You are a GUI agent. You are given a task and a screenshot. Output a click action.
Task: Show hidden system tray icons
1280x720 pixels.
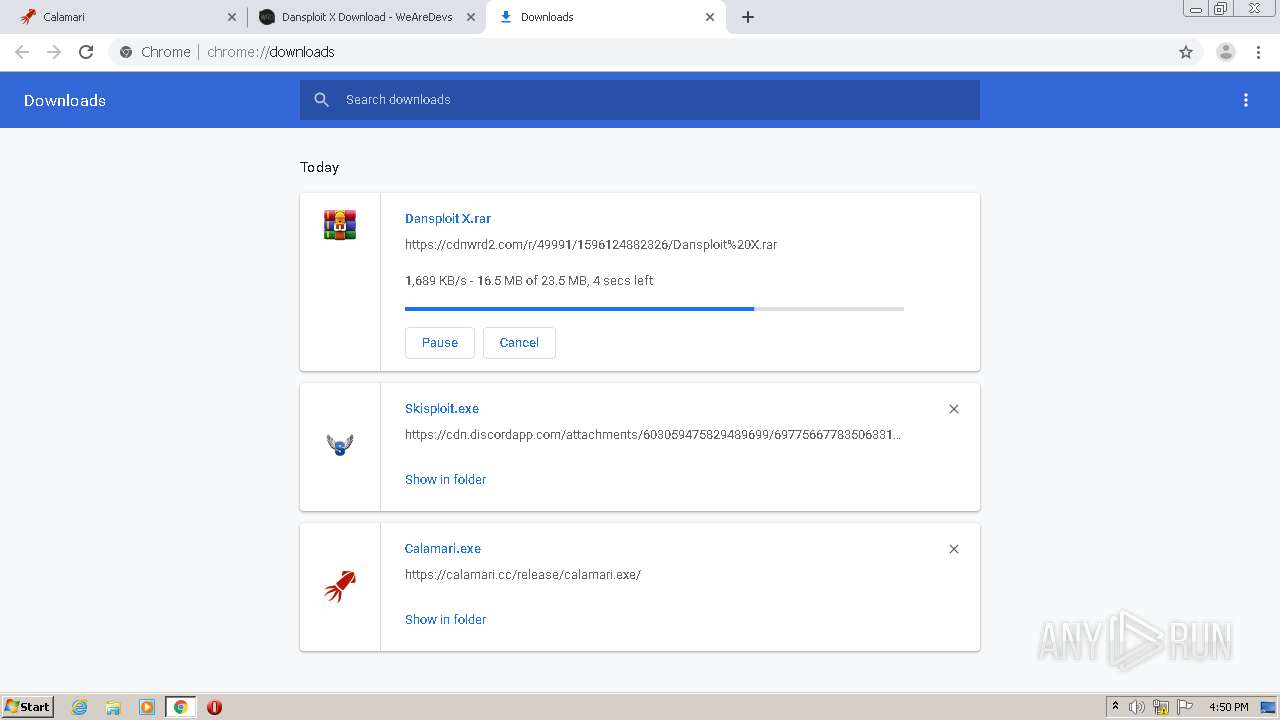[1115, 707]
